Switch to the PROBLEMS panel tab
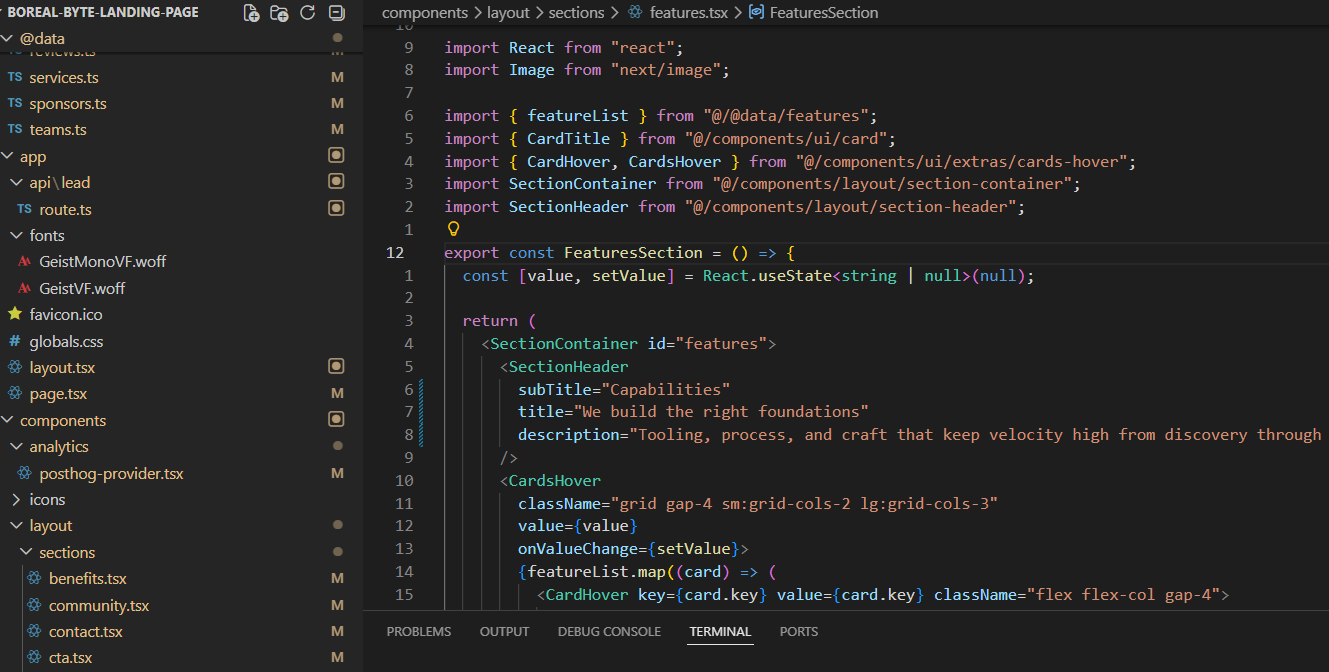This screenshot has width=1329, height=672. click(x=419, y=632)
